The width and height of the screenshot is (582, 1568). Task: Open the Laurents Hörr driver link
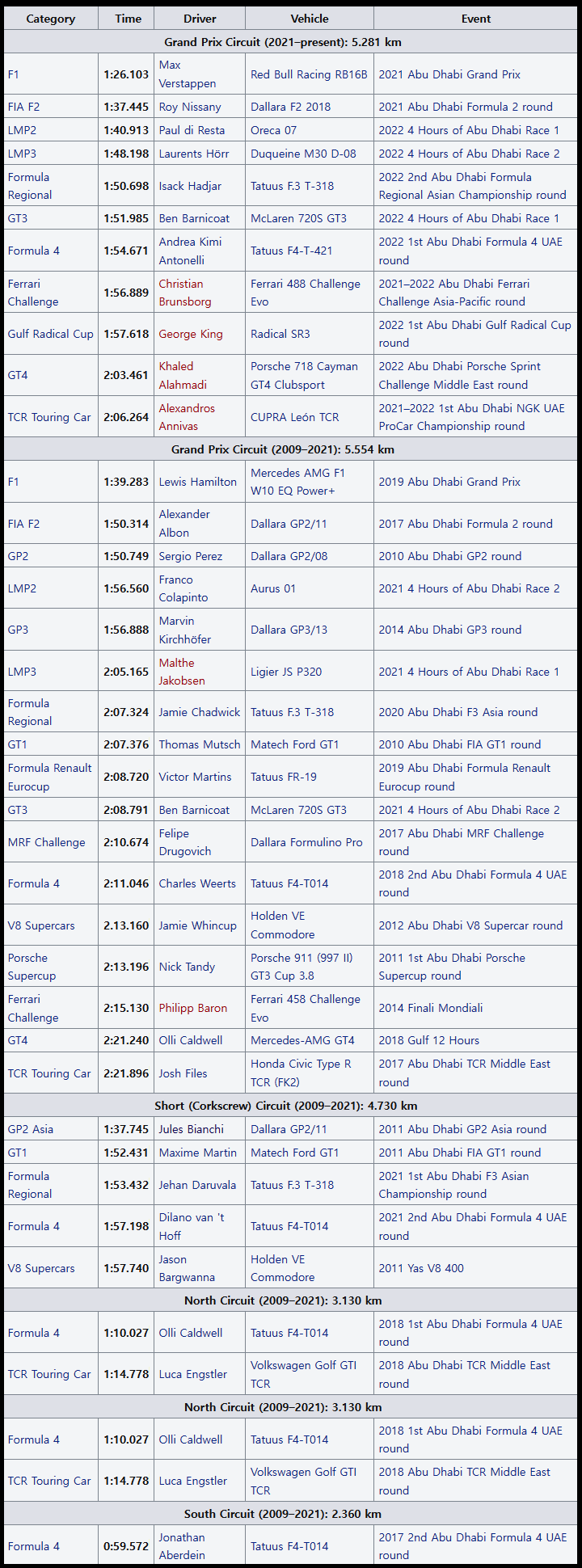click(194, 154)
